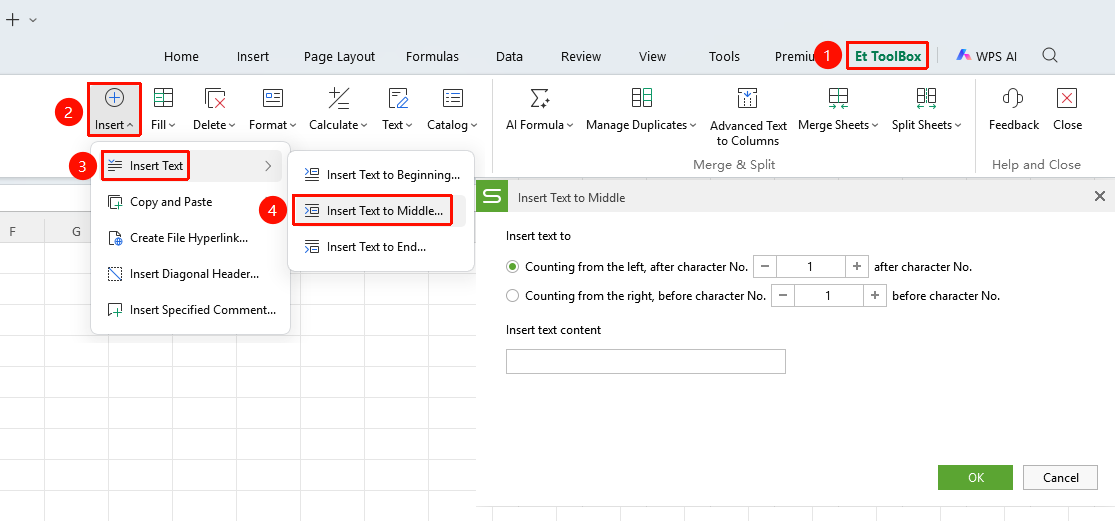Select column G header
This screenshot has width=1115, height=521.
point(76,231)
